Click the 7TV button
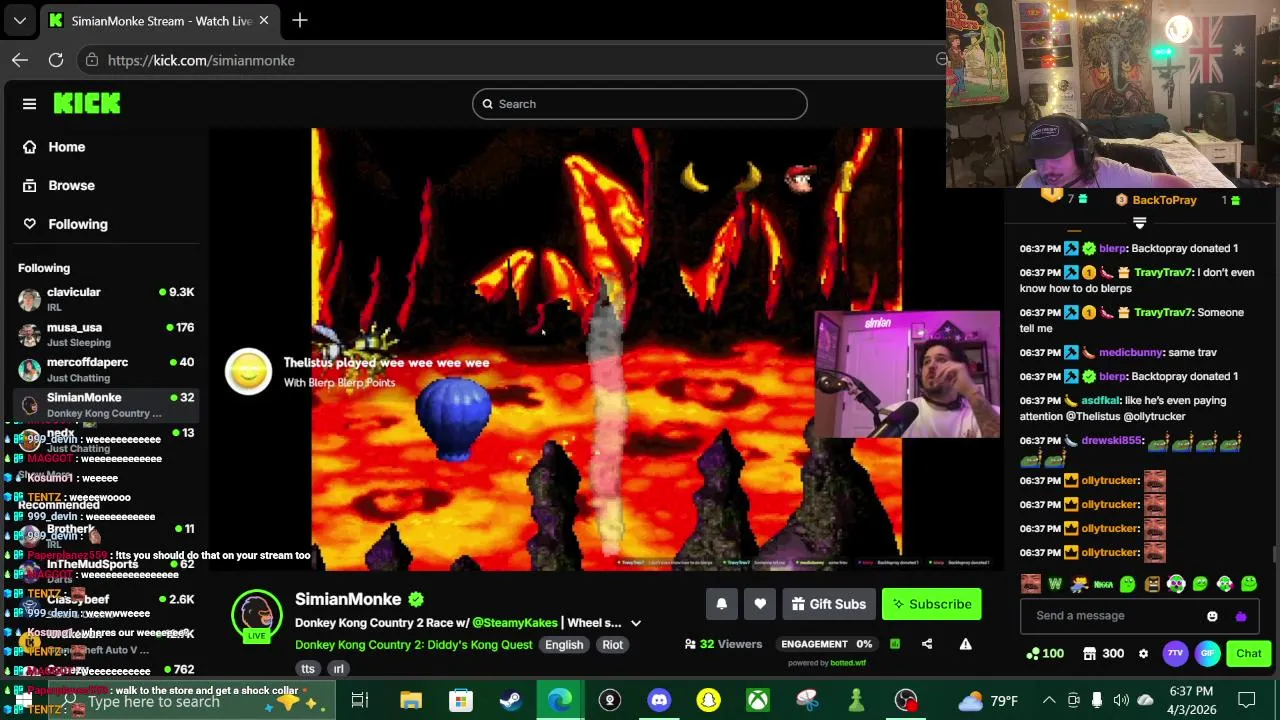Screen dimensions: 1280x720 (1175, 653)
